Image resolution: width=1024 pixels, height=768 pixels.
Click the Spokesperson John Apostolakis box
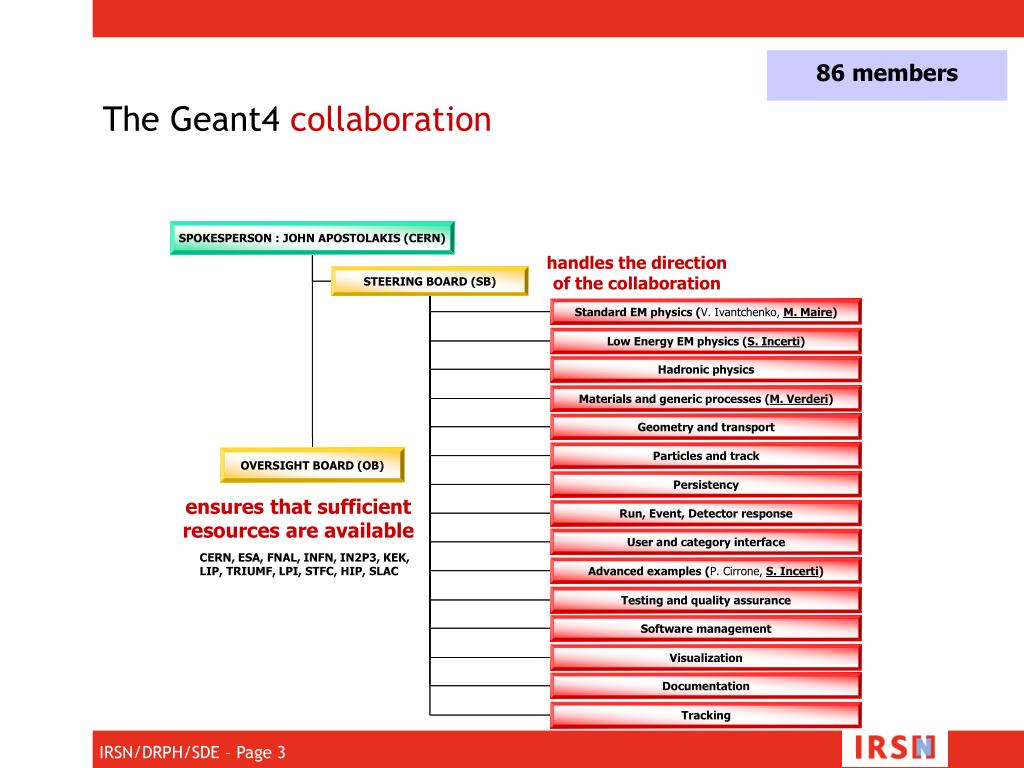point(312,238)
